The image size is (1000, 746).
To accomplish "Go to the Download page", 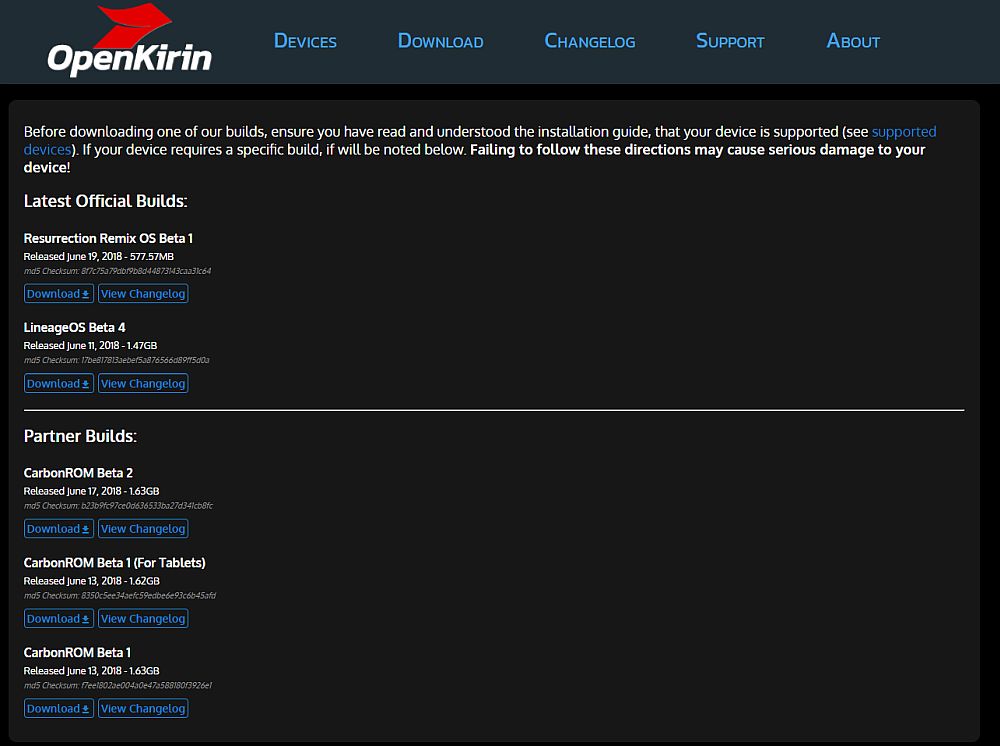I will pos(441,41).
